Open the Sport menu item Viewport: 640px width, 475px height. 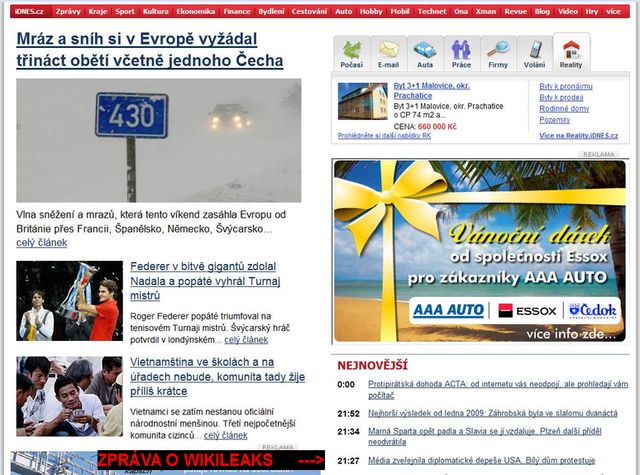(124, 11)
